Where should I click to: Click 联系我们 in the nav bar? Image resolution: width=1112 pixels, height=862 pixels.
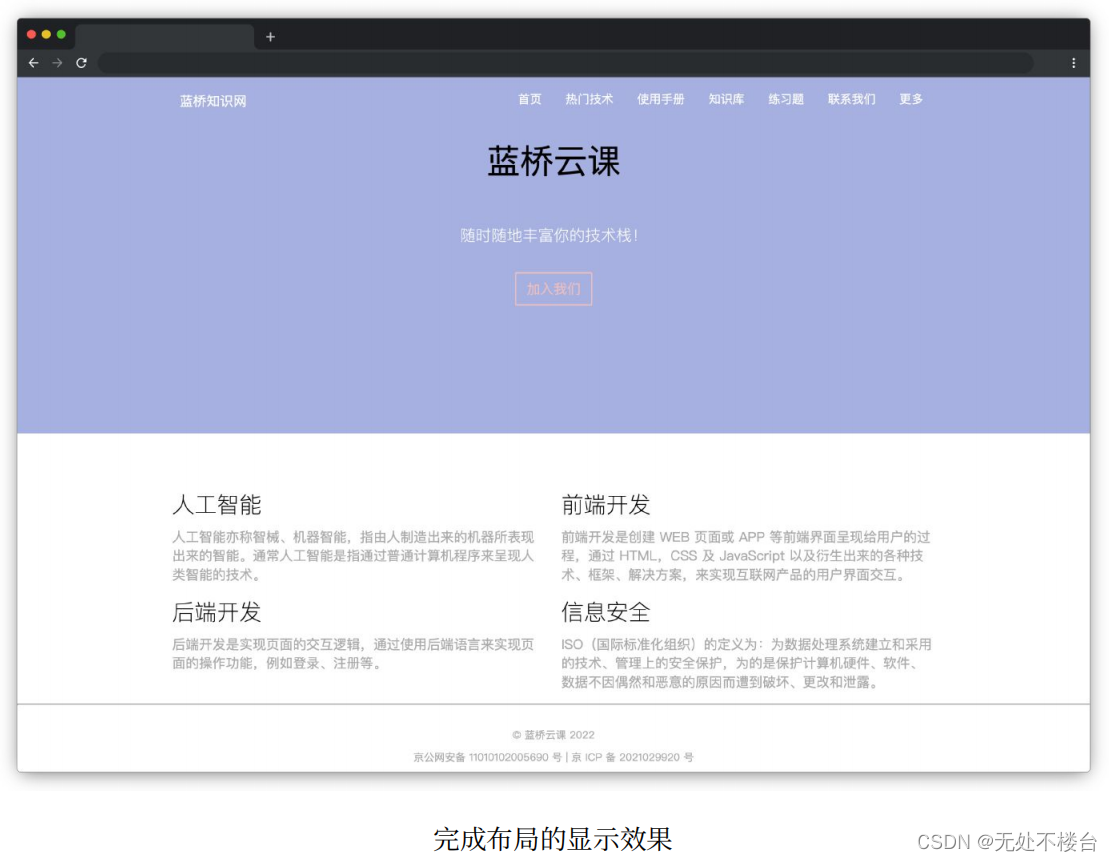coord(851,99)
